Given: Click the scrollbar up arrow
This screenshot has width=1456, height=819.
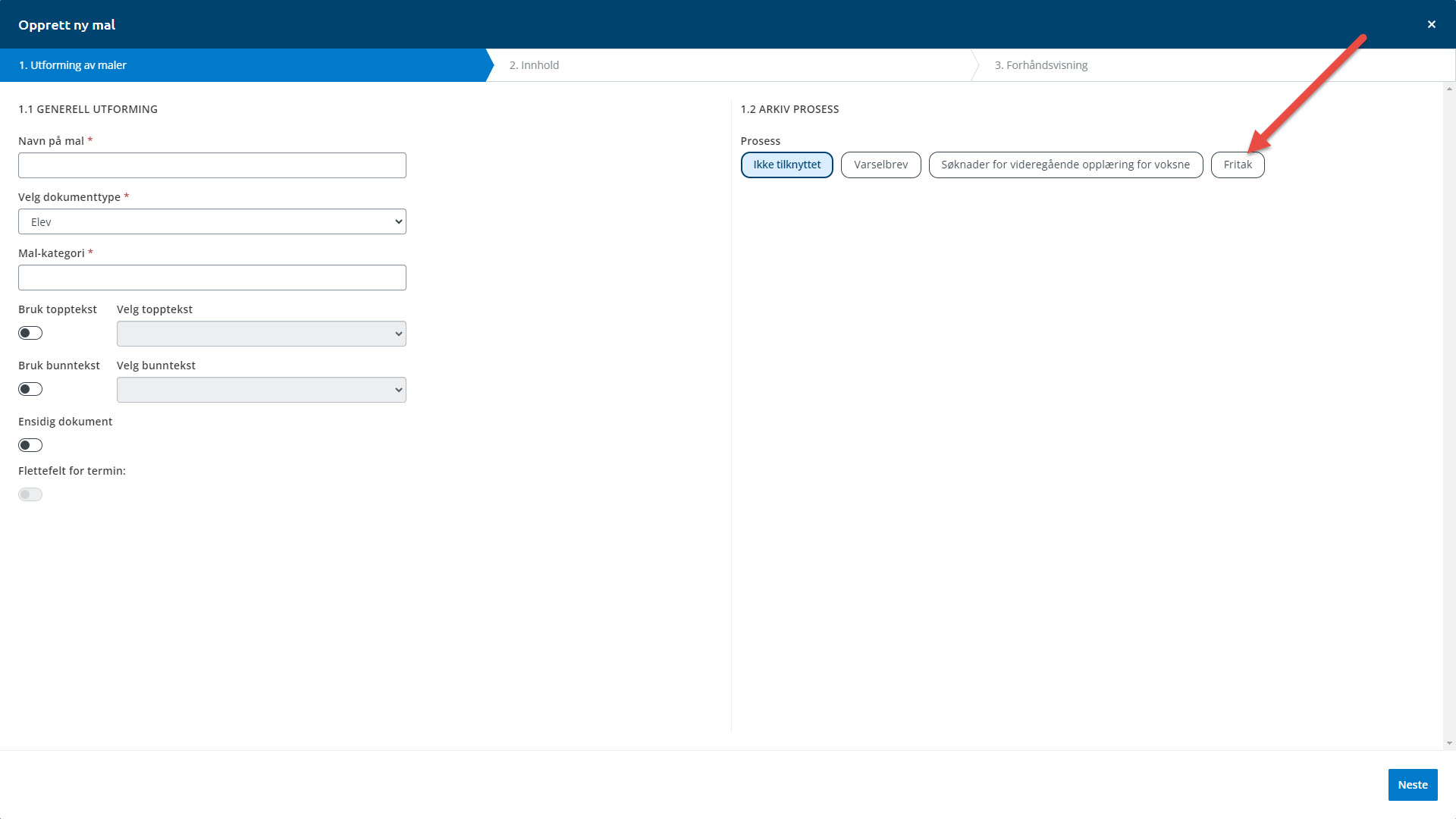Looking at the screenshot, I should click(1449, 88).
